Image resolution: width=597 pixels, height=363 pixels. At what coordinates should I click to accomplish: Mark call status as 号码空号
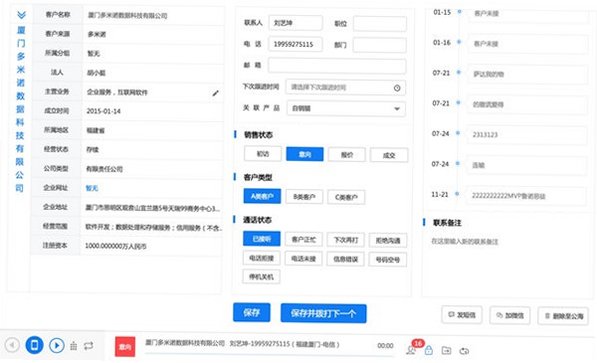click(x=387, y=260)
